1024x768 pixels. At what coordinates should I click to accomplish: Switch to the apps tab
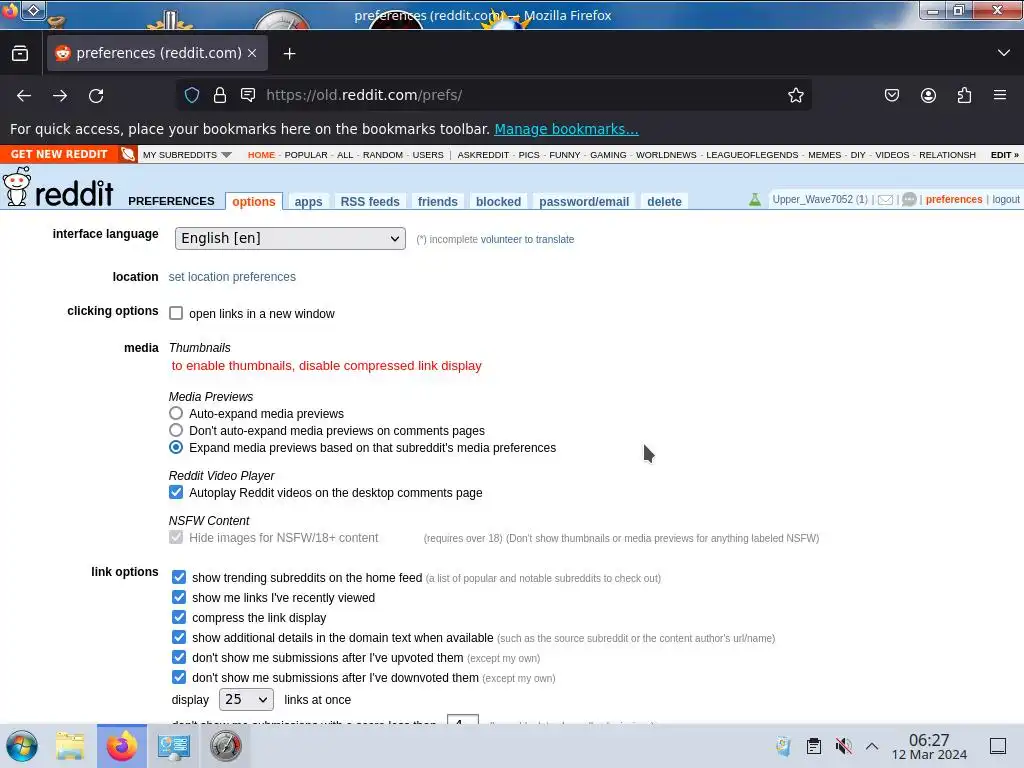(x=308, y=202)
